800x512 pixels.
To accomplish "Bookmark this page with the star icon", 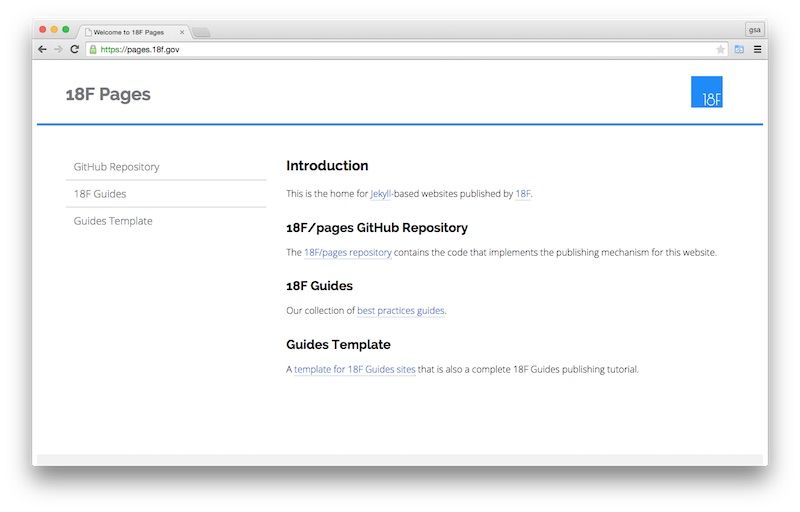I will 720,49.
